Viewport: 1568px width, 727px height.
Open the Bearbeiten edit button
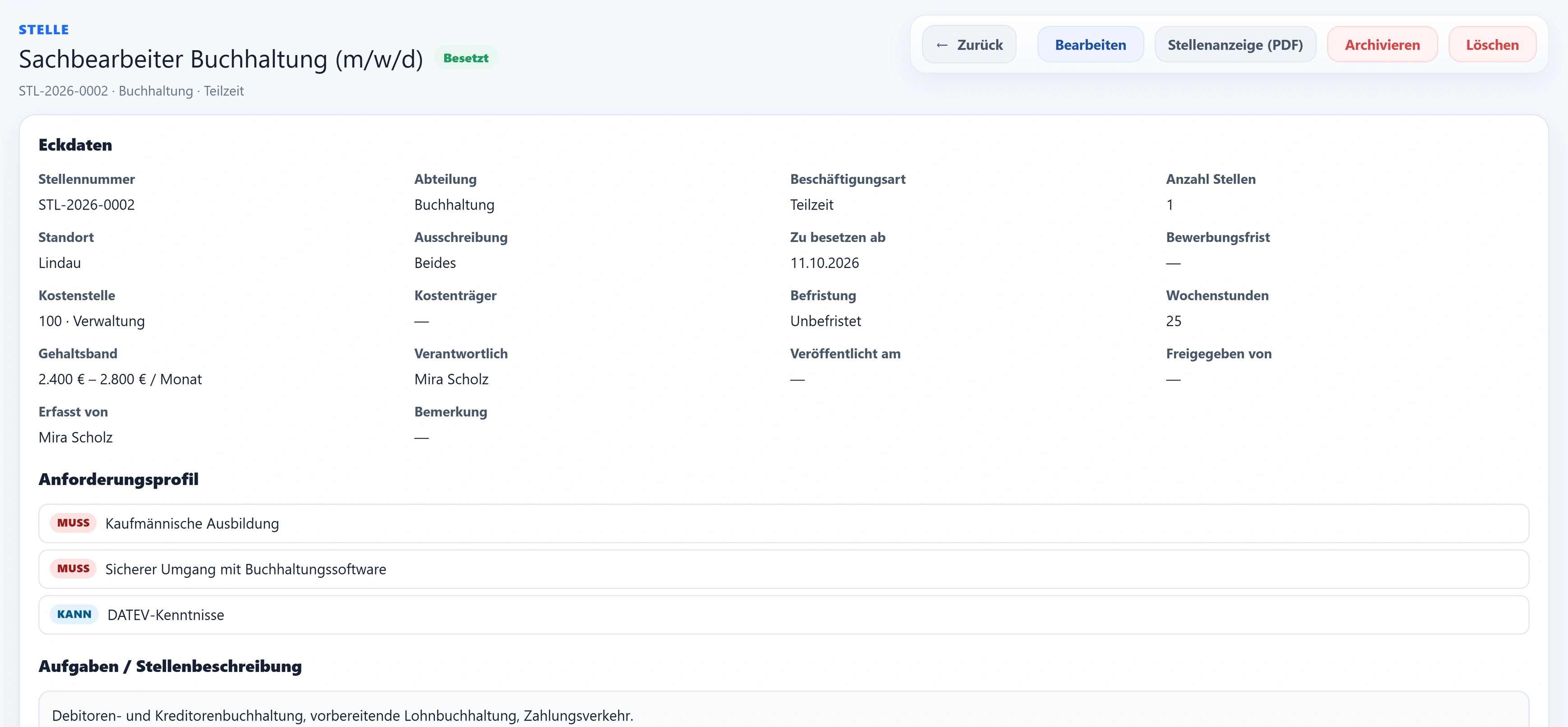click(1090, 44)
